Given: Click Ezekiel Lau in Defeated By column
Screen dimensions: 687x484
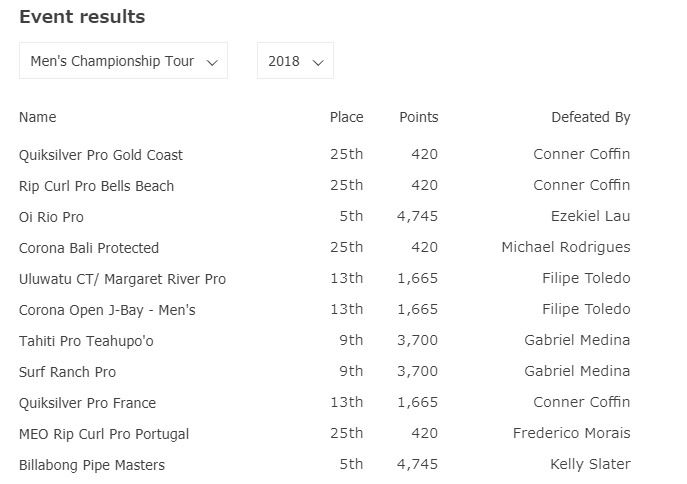Looking at the screenshot, I should (590, 216).
